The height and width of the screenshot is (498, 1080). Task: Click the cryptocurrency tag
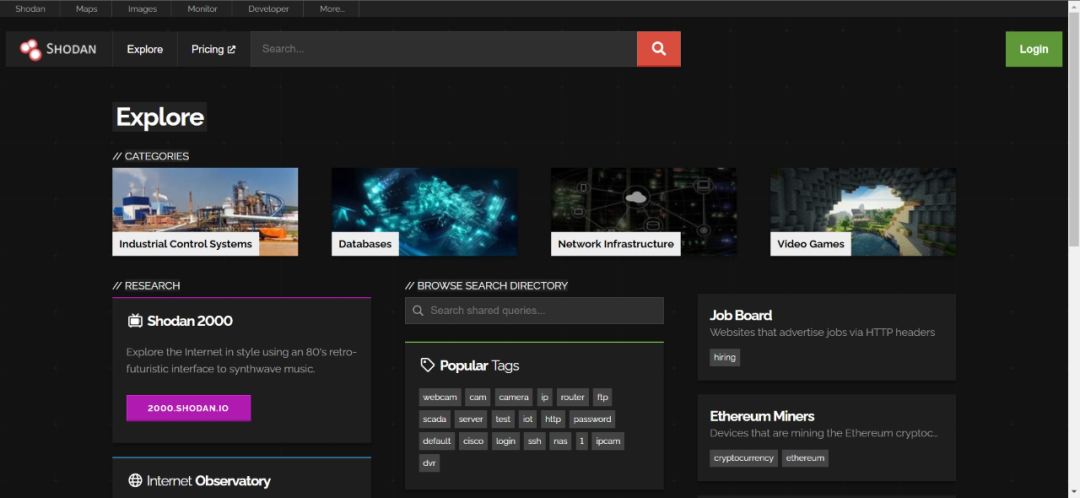point(743,458)
